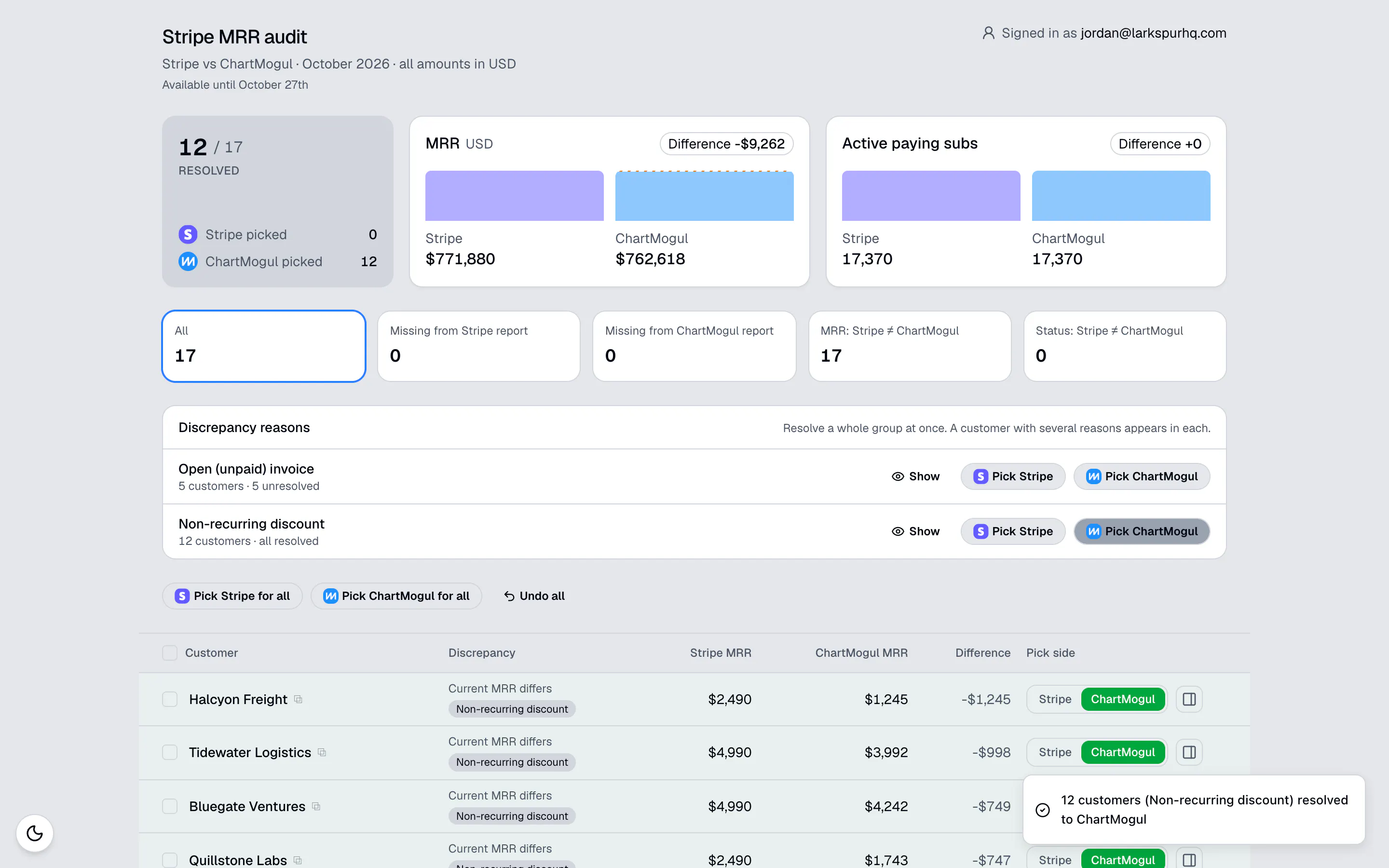Click ChartMogul picked logo icon

[x=188, y=261]
